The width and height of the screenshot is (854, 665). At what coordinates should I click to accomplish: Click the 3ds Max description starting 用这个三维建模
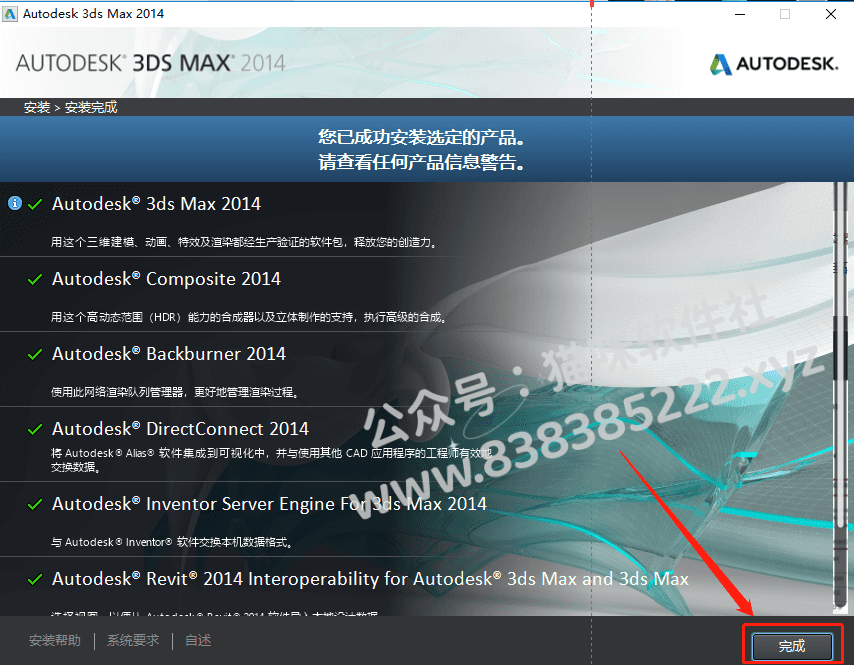click(245, 242)
